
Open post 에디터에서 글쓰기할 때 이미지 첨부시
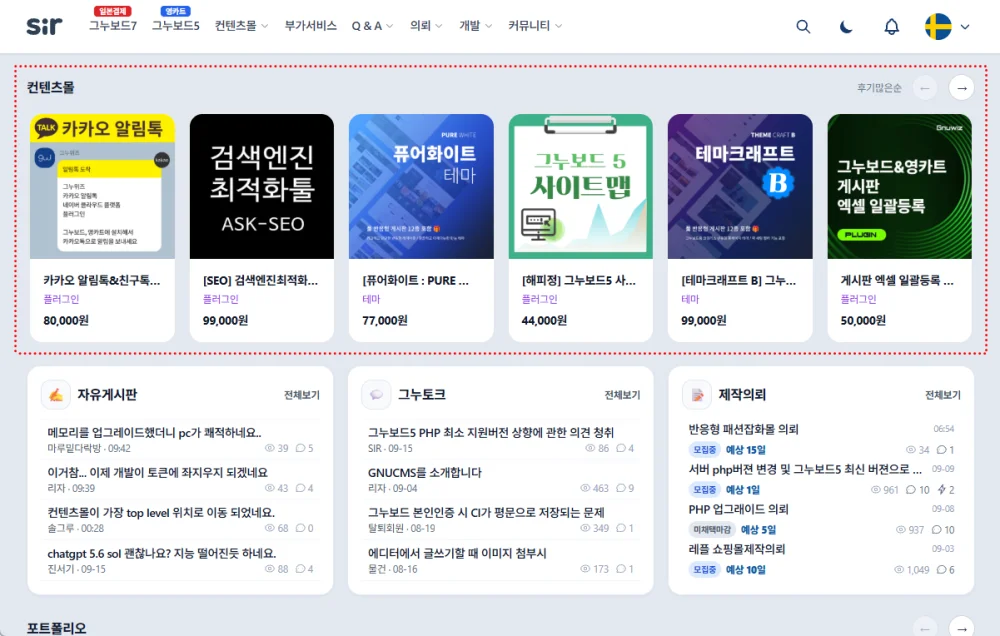457,553
